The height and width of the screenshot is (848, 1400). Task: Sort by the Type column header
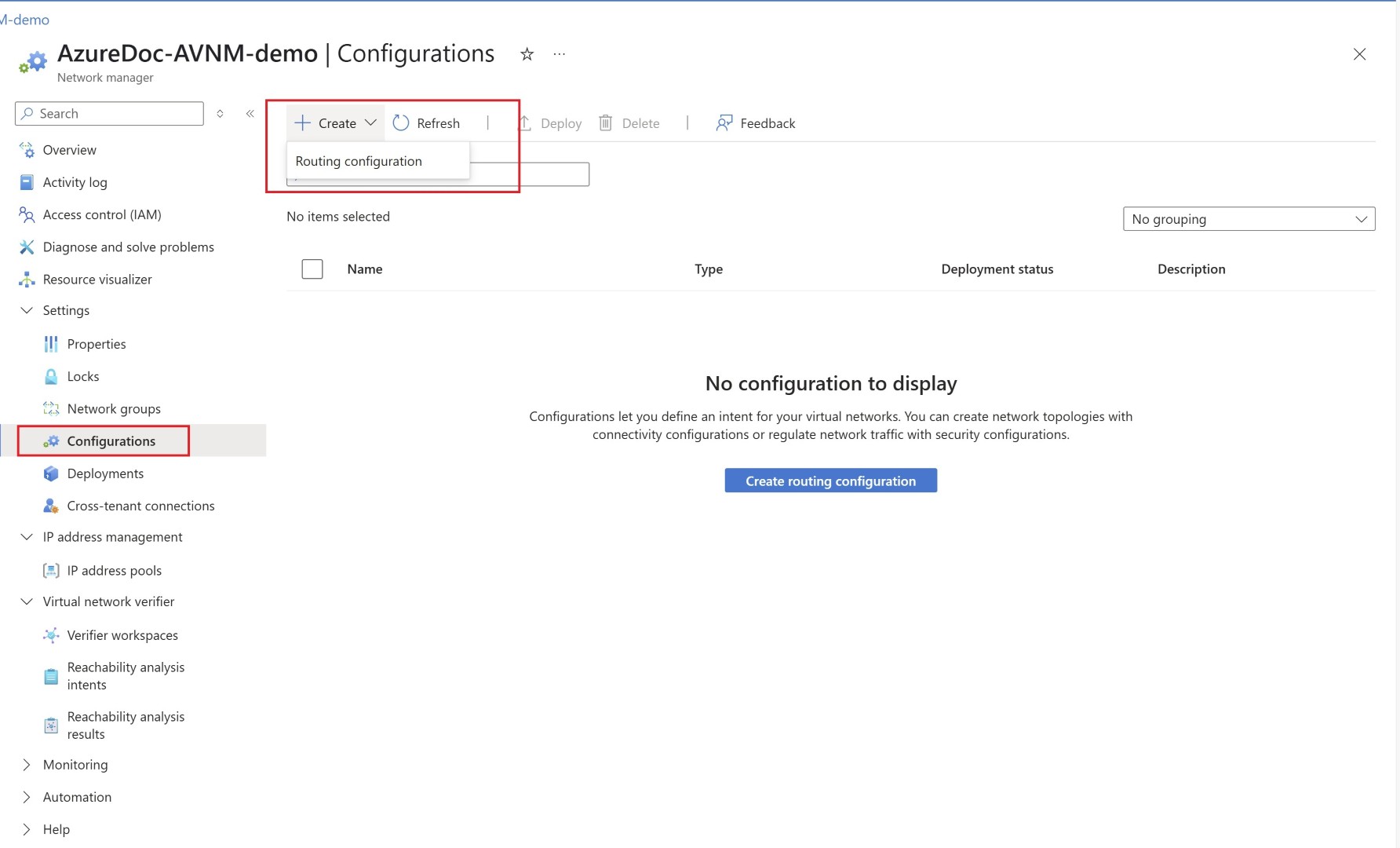point(709,269)
